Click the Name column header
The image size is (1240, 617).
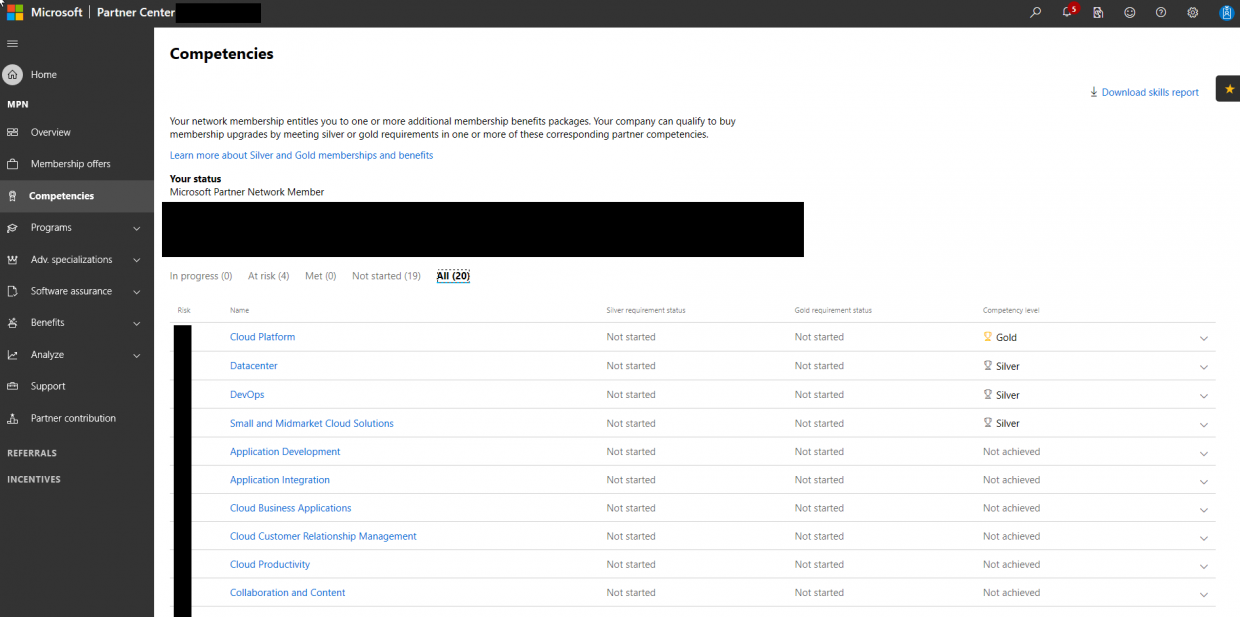click(239, 310)
